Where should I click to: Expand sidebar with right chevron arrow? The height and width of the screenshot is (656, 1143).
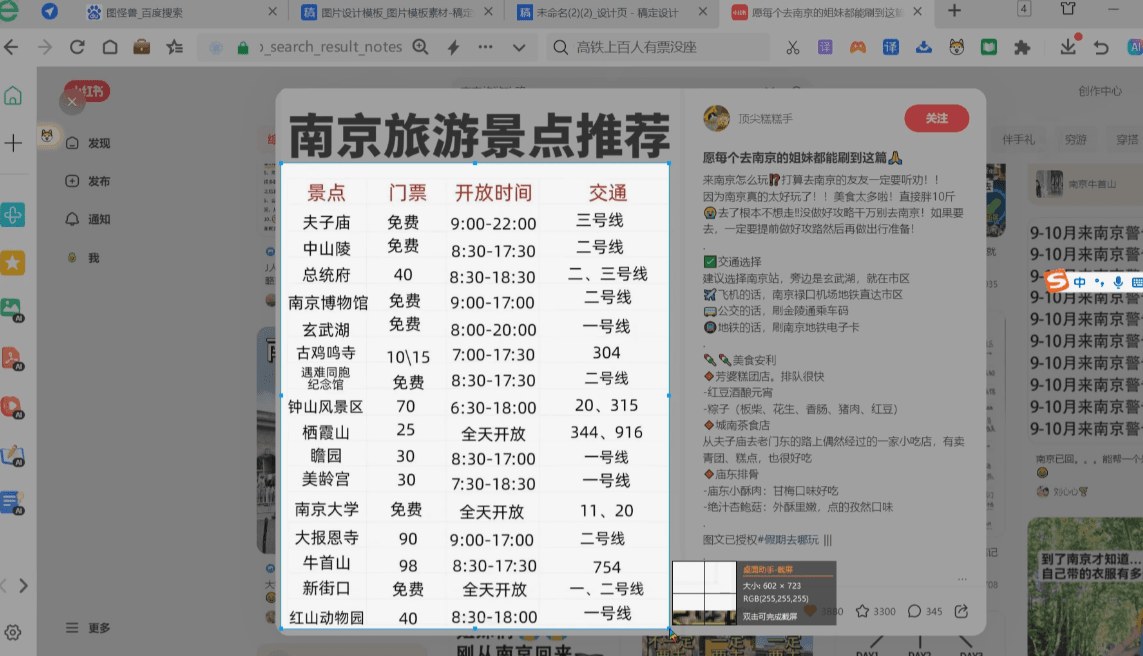pyautogui.click(x=23, y=585)
